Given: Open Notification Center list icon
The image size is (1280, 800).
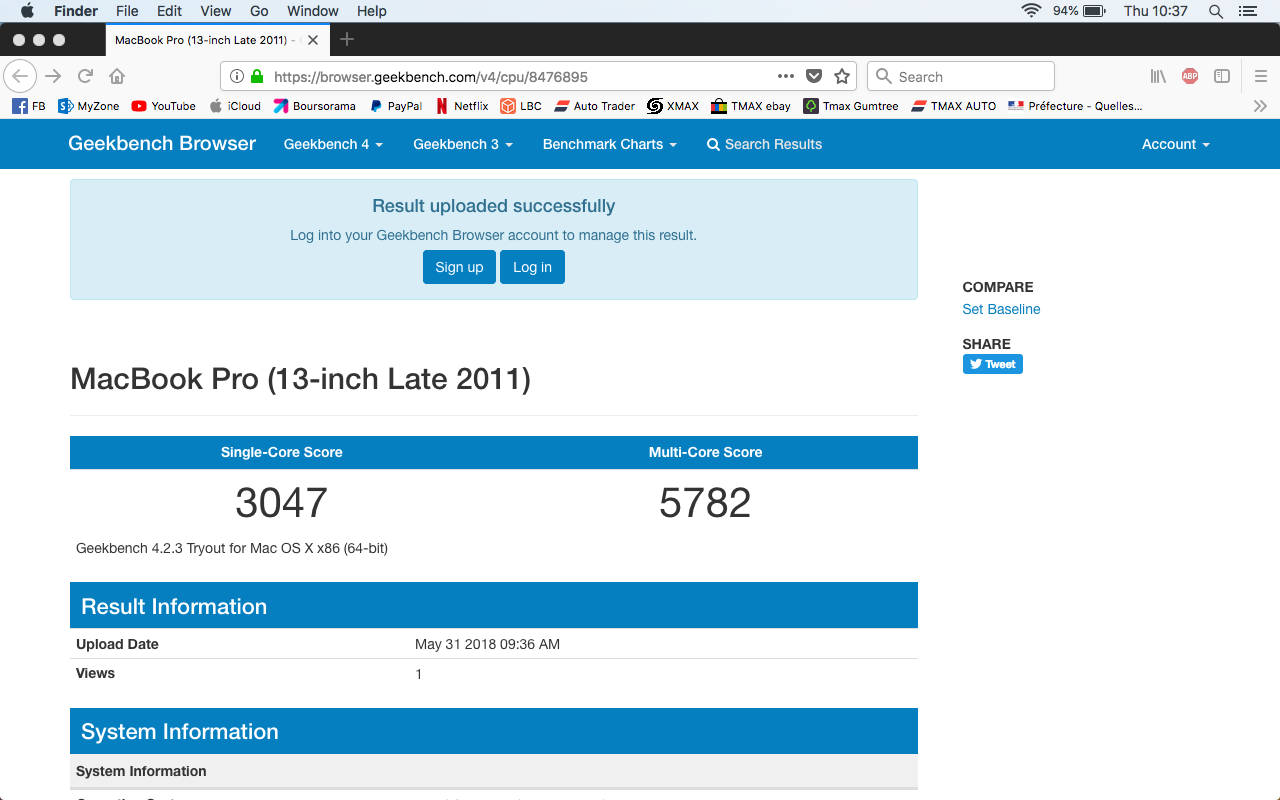Looking at the screenshot, I should coord(1247,11).
